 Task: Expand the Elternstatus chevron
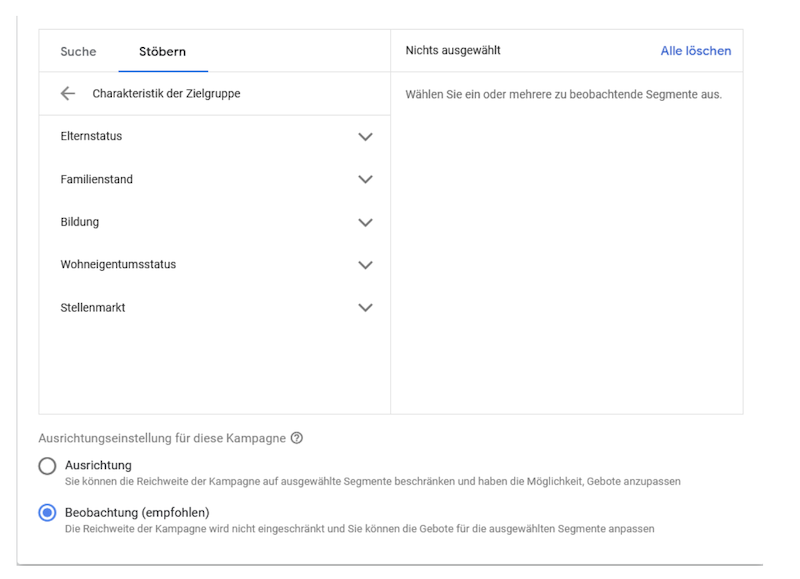point(365,137)
